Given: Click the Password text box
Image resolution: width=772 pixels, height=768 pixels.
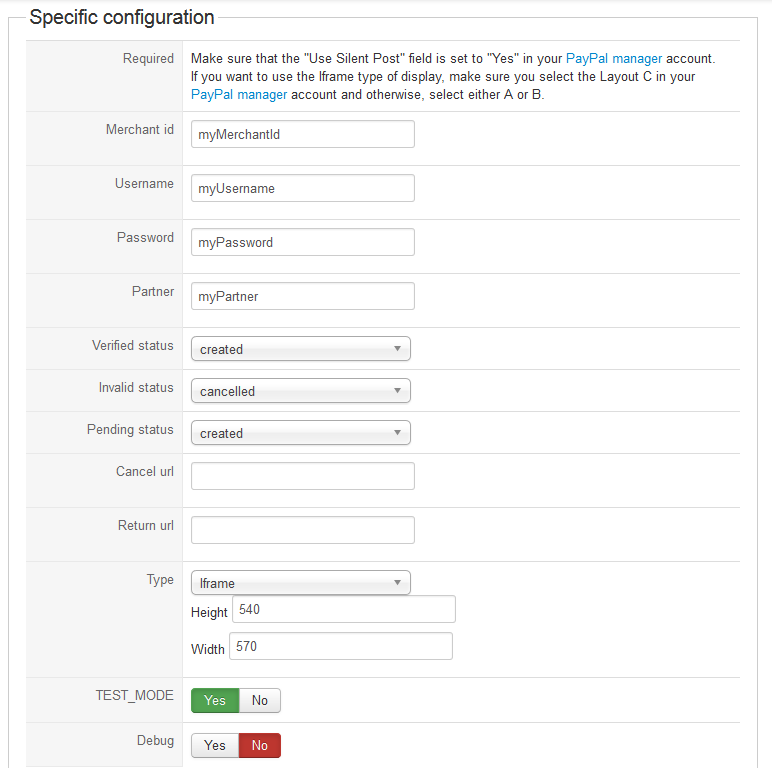Looking at the screenshot, I should point(303,242).
